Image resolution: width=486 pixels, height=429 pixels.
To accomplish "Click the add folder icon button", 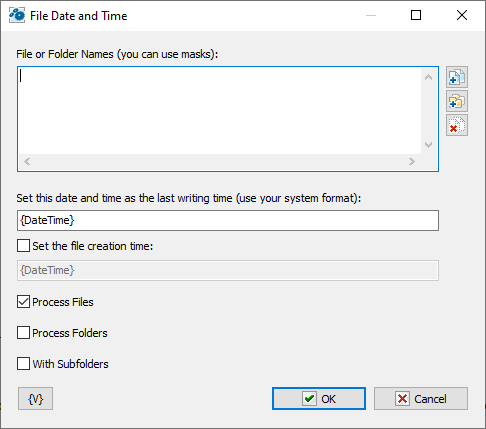I will click(x=457, y=101).
